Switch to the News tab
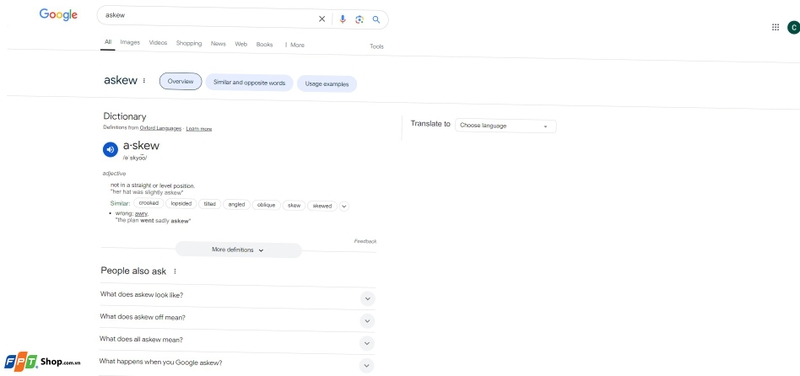The height and width of the screenshot is (376, 800). (x=218, y=44)
